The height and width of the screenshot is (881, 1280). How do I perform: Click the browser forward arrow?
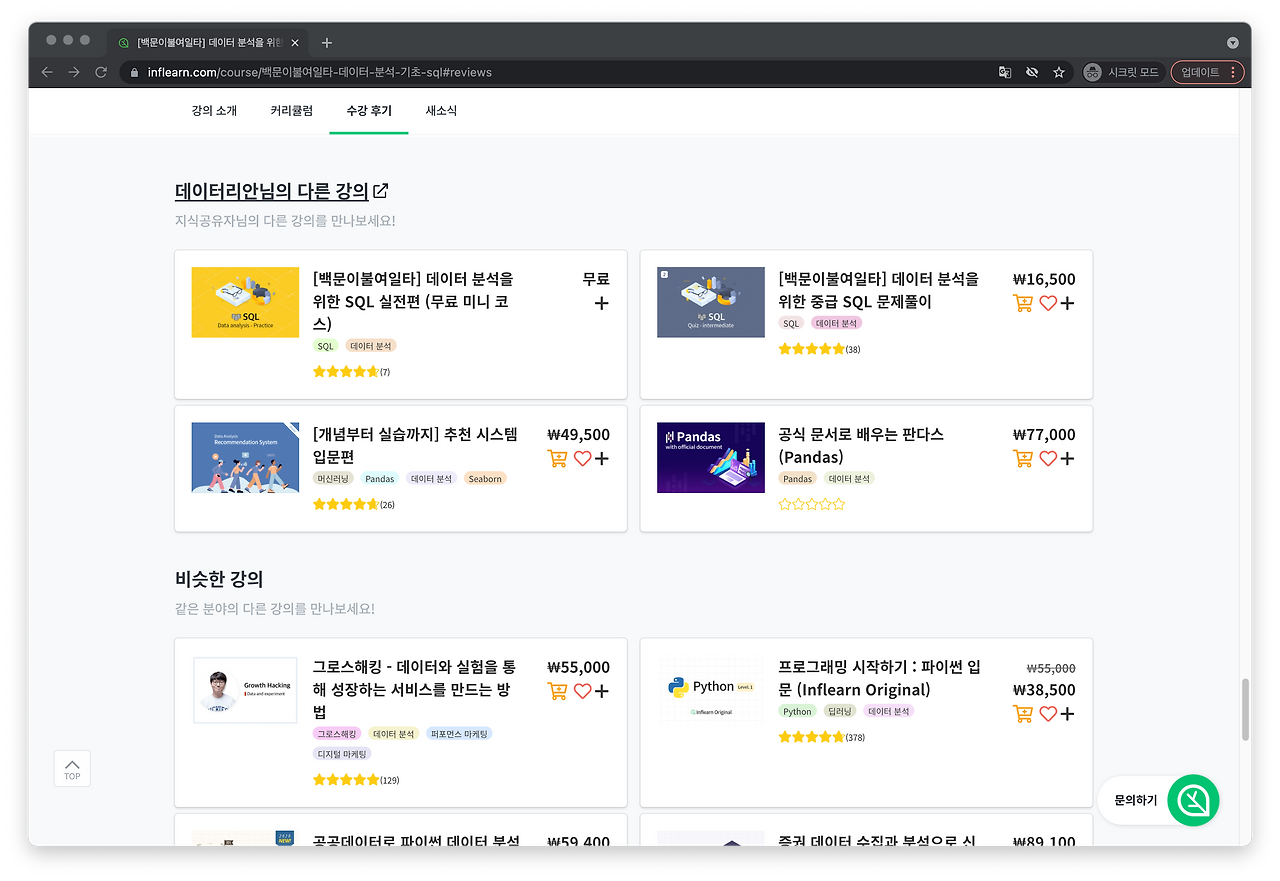(x=74, y=72)
